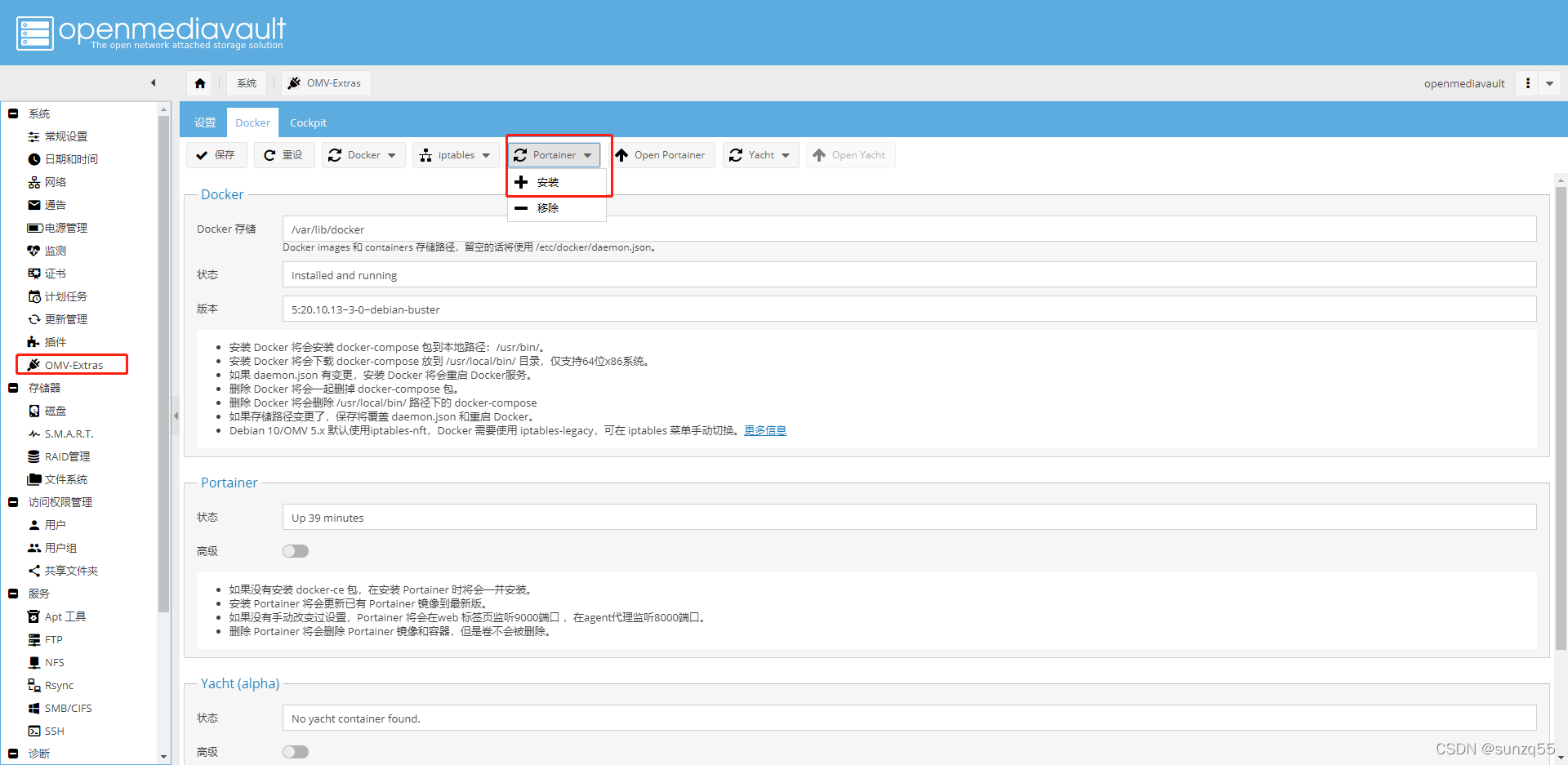This screenshot has height=765, width=1568.
Task: Open the S.M.A.R.T. page
Action: click(x=69, y=434)
